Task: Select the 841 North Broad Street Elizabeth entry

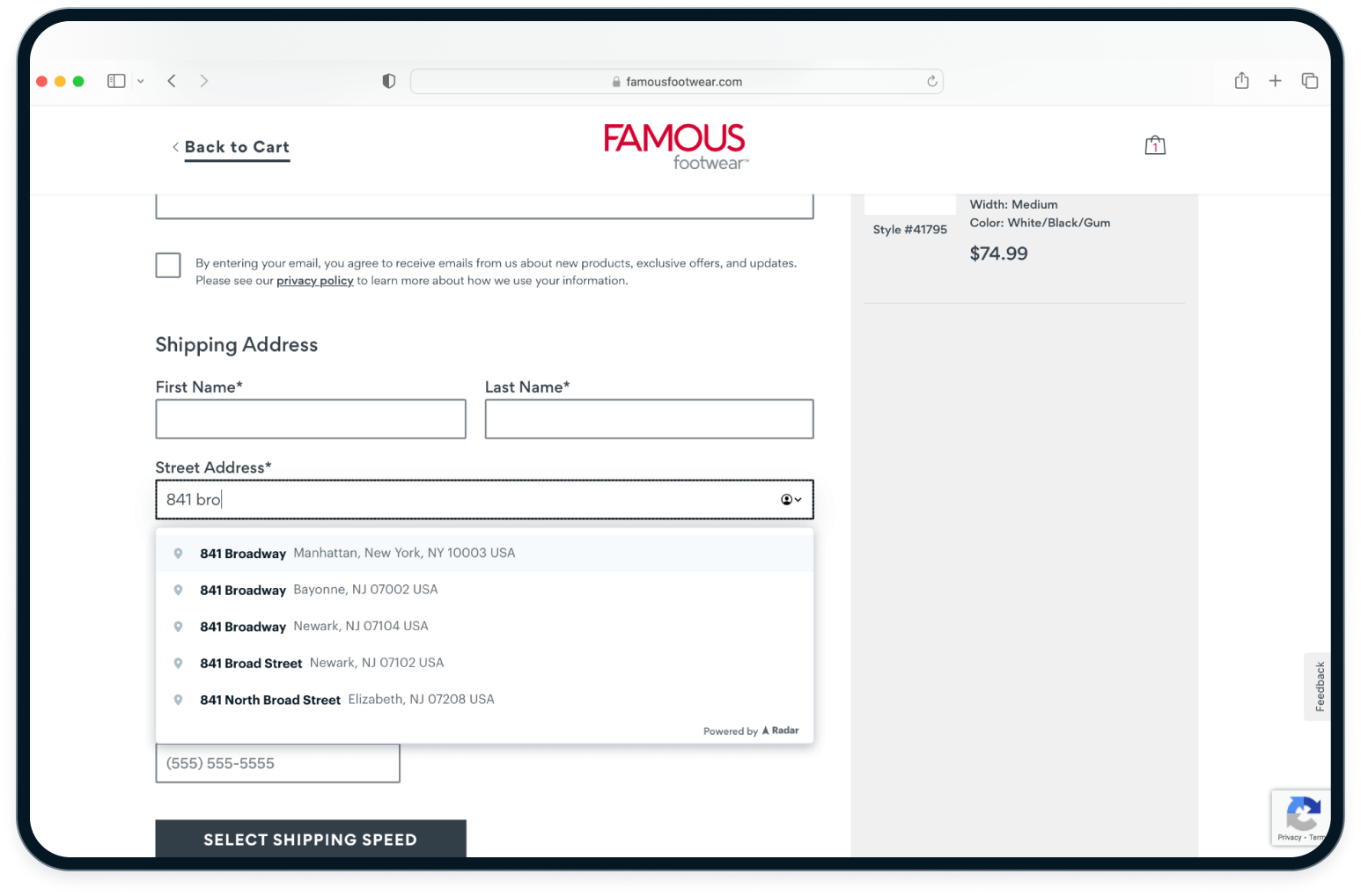Action: [347, 699]
